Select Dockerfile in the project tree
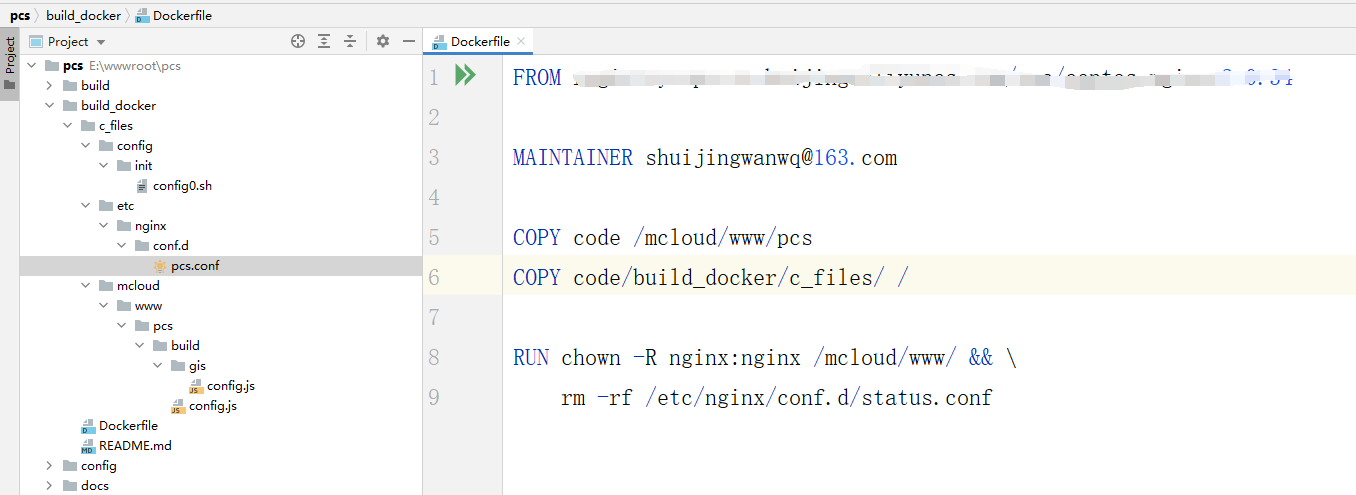The image size is (1356, 495). click(x=128, y=426)
